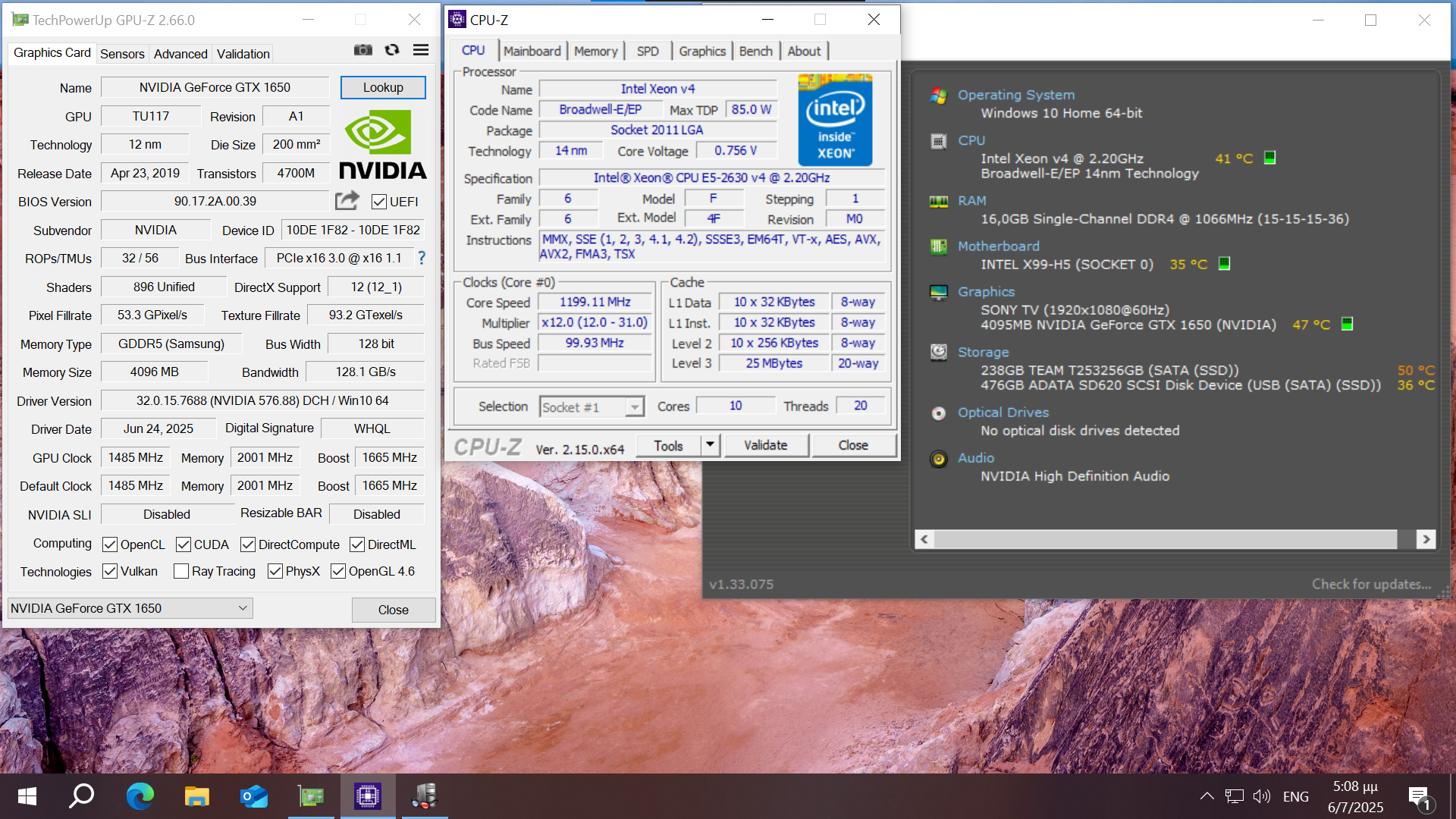The width and height of the screenshot is (1456, 819).
Task: Click the GPU-Z Lookup button
Action: coord(383,87)
